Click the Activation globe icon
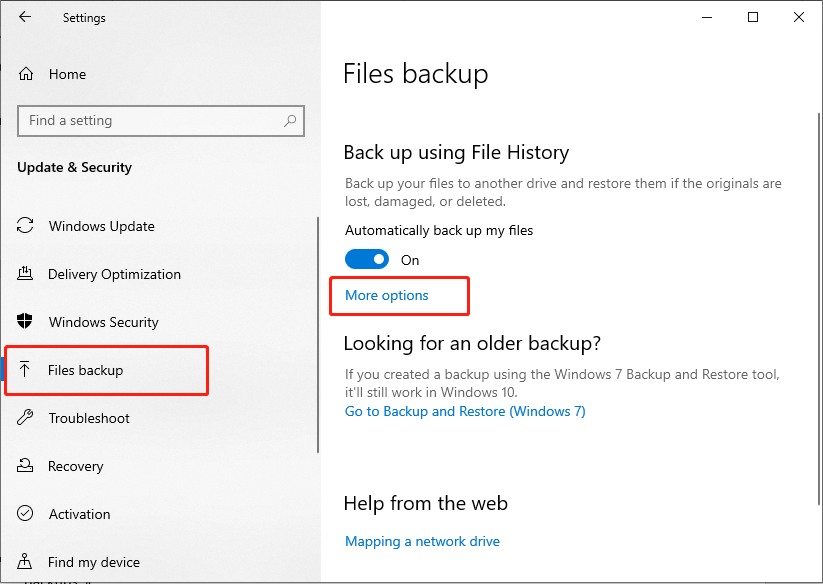This screenshot has height=584, width=823. coord(27,514)
